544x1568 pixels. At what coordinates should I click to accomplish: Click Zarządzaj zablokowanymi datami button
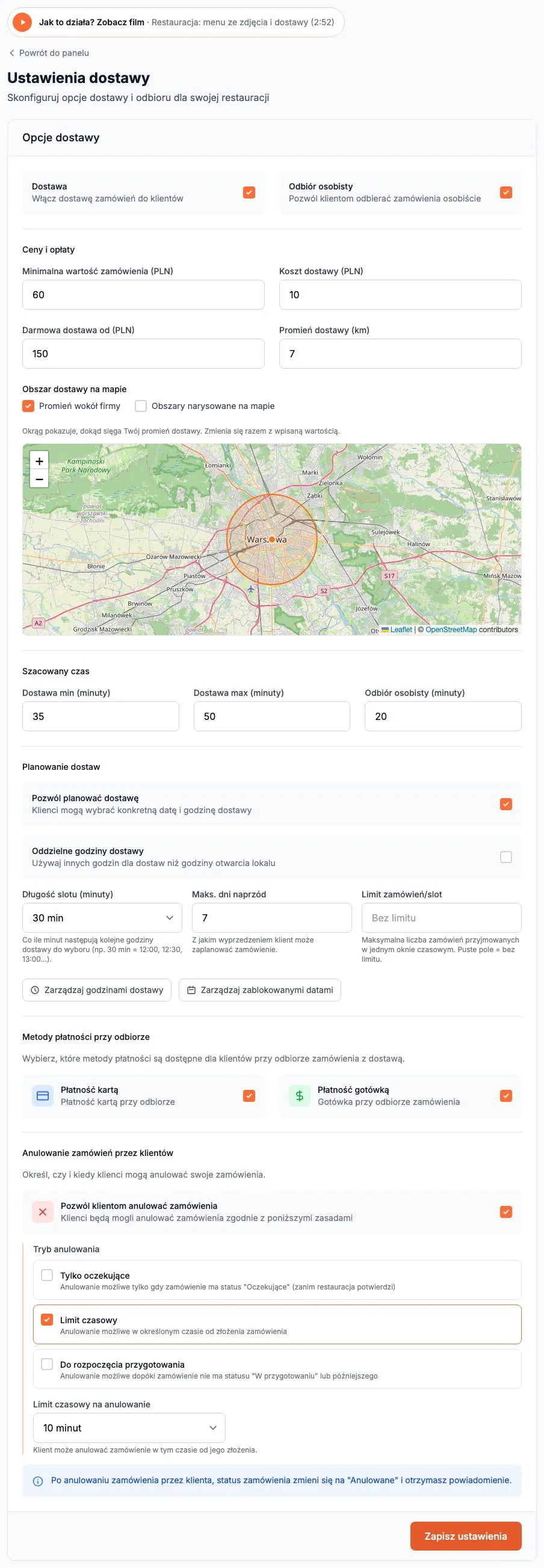tap(260, 990)
